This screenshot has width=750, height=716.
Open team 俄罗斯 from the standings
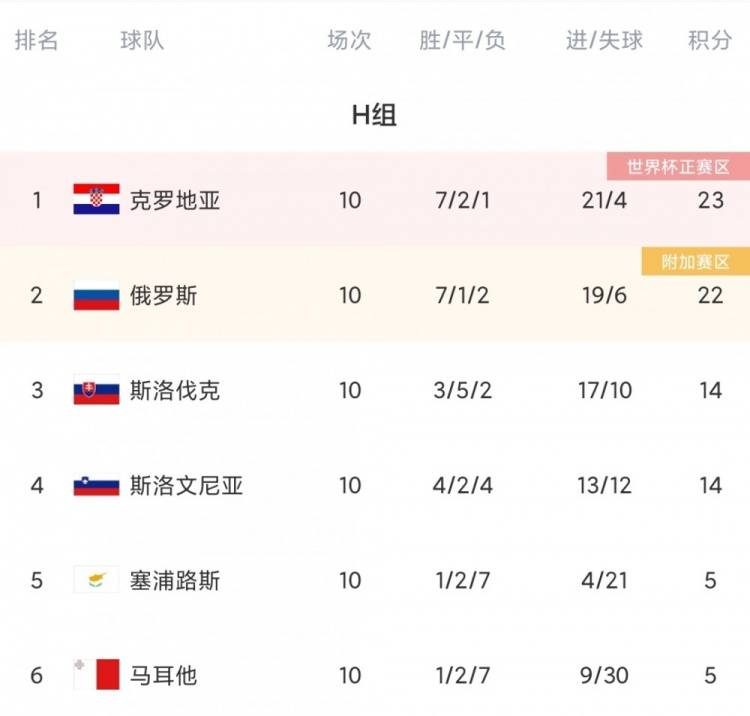click(163, 296)
